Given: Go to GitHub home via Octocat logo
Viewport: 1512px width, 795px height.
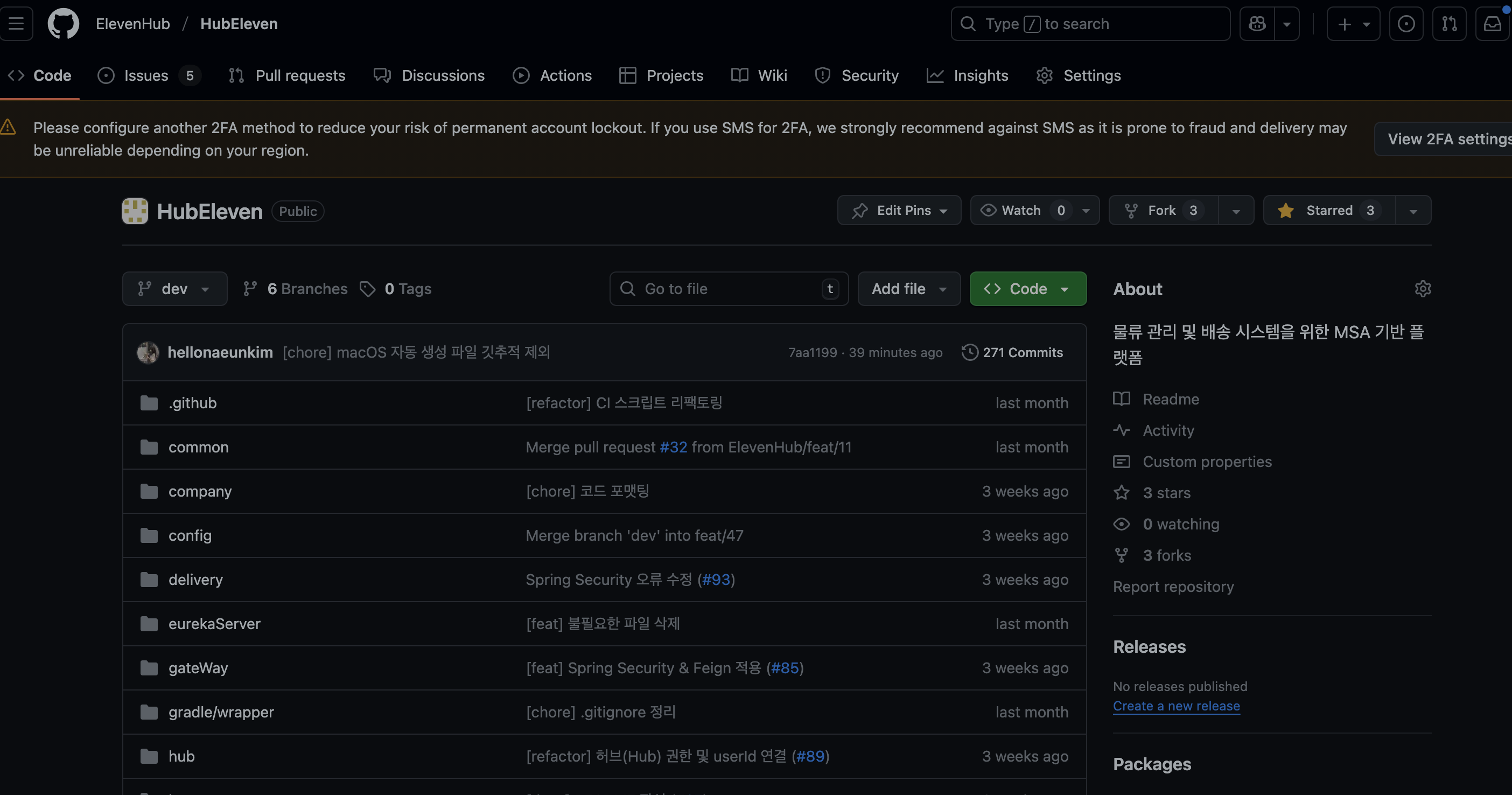Looking at the screenshot, I should tap(64, 24).
